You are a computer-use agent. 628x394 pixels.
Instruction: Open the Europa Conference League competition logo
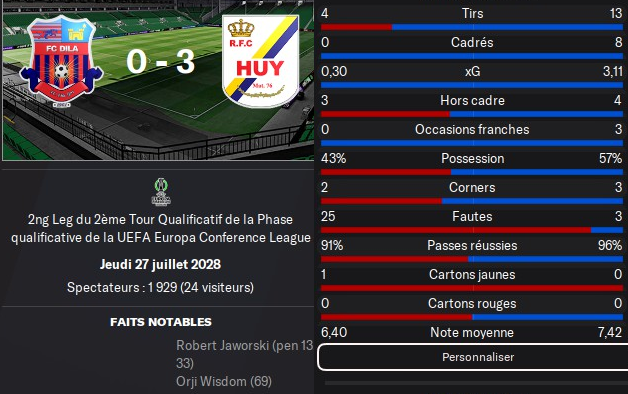(x=161, y=192)
